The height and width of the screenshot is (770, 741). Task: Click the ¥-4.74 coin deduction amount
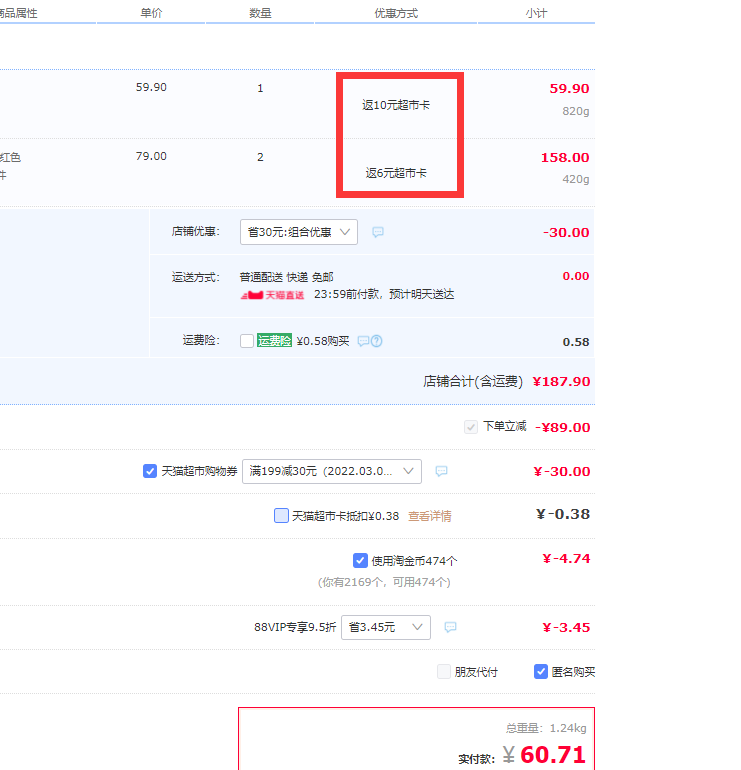point(566,559)
